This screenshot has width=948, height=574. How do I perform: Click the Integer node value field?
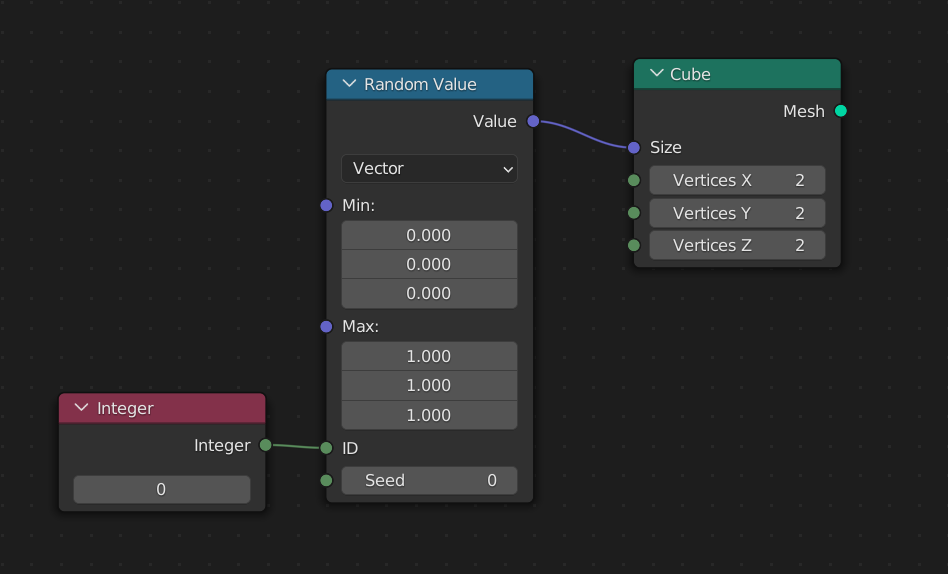(161, 489)
